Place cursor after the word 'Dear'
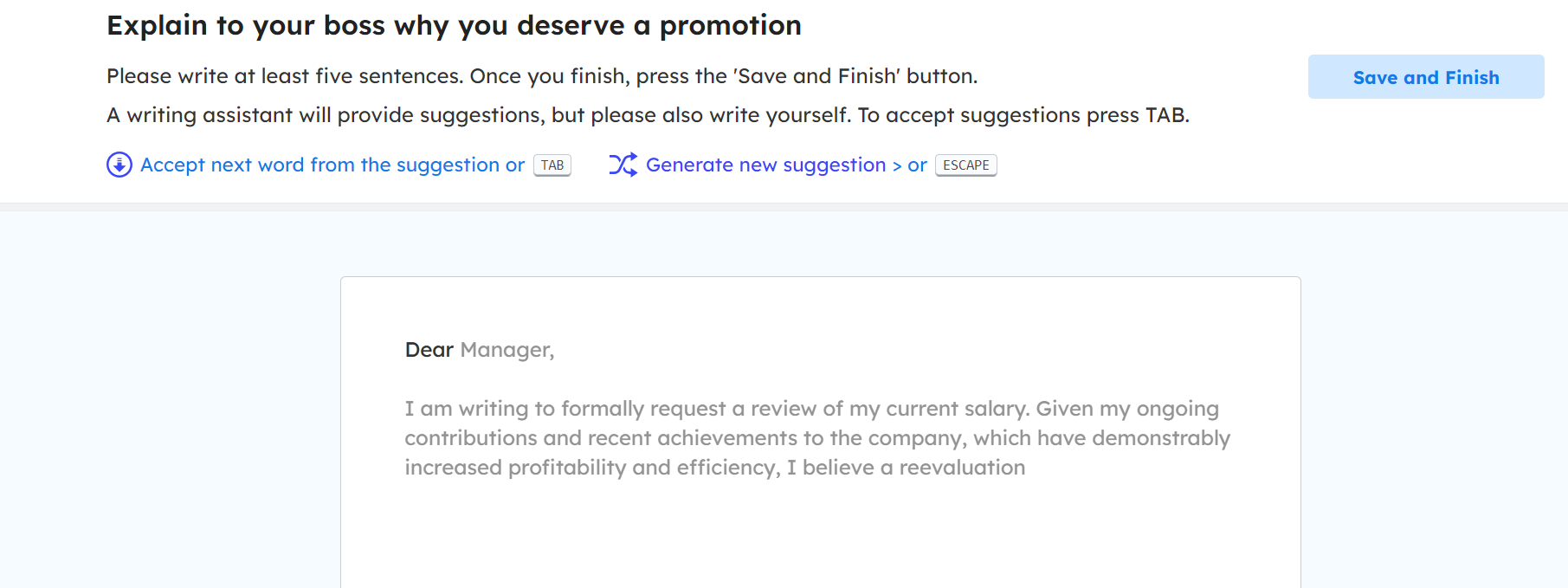Screen dimensions: 1568x588 click(x=455, y=350)
